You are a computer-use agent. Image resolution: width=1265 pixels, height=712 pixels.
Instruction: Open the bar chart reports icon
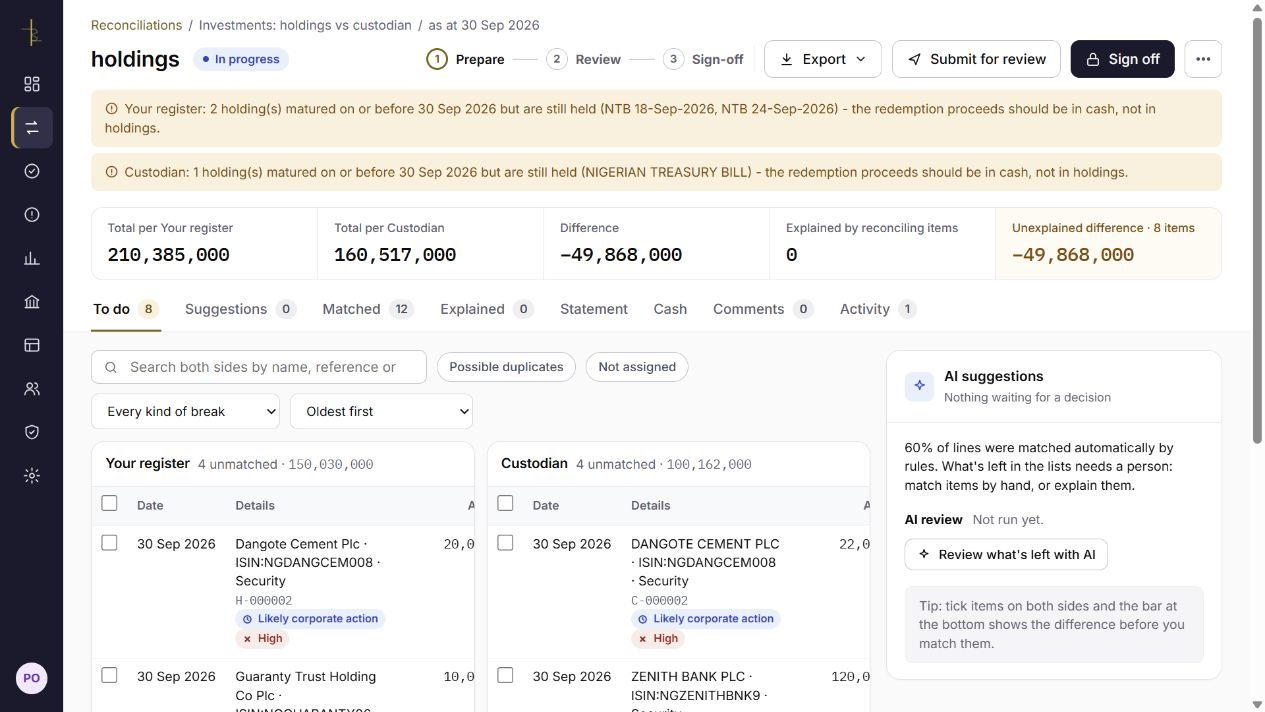[x=32, y=258]
